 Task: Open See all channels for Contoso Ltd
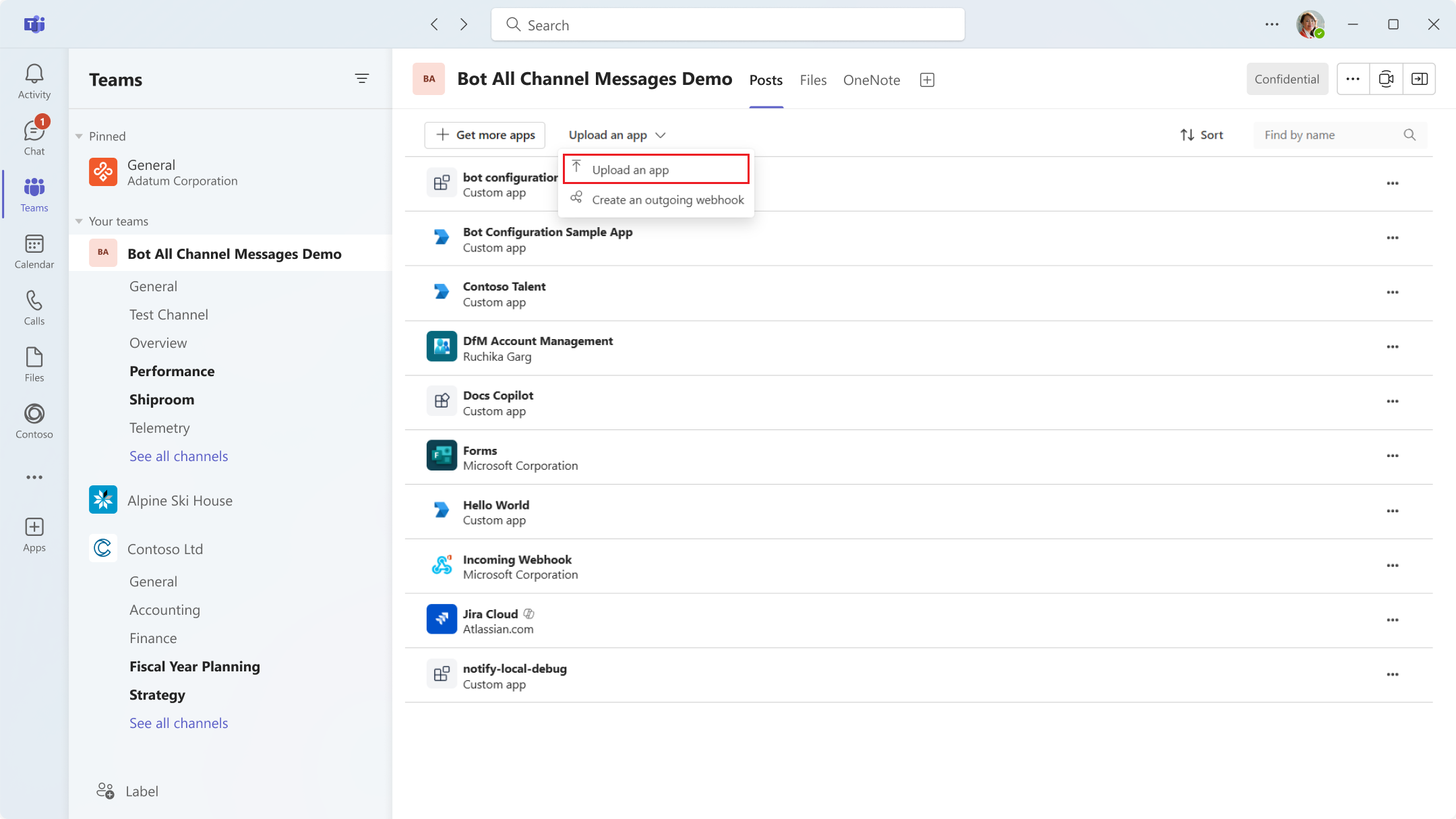(178, 723)
